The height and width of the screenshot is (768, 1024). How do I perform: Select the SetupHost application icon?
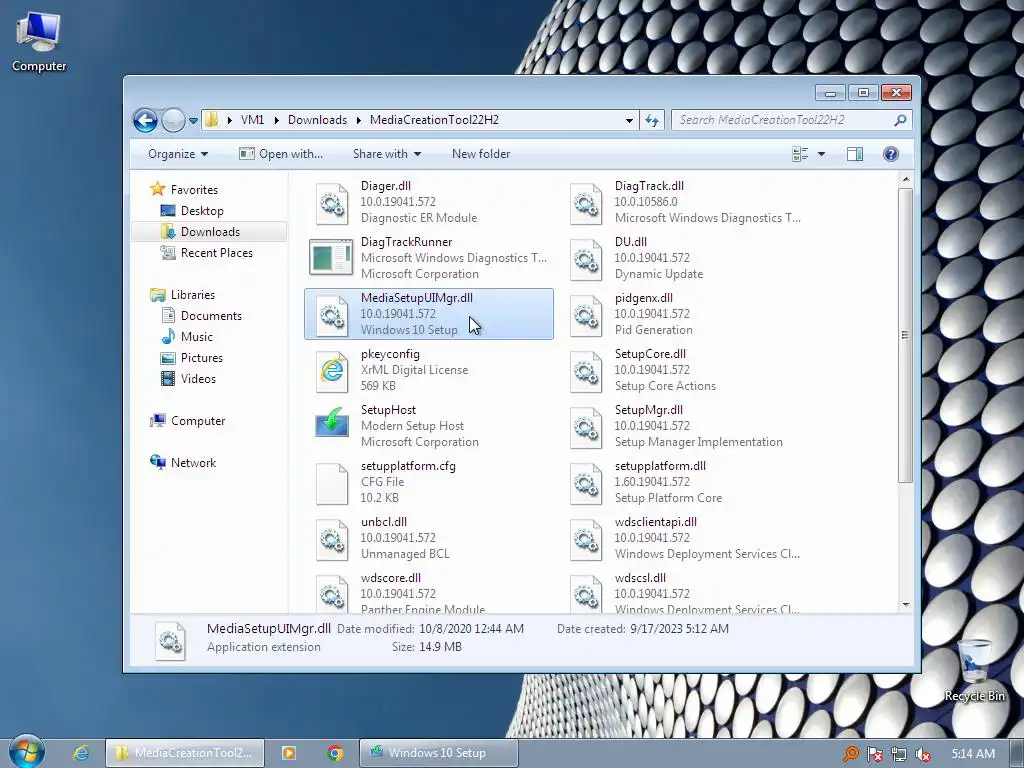point(332,423)
